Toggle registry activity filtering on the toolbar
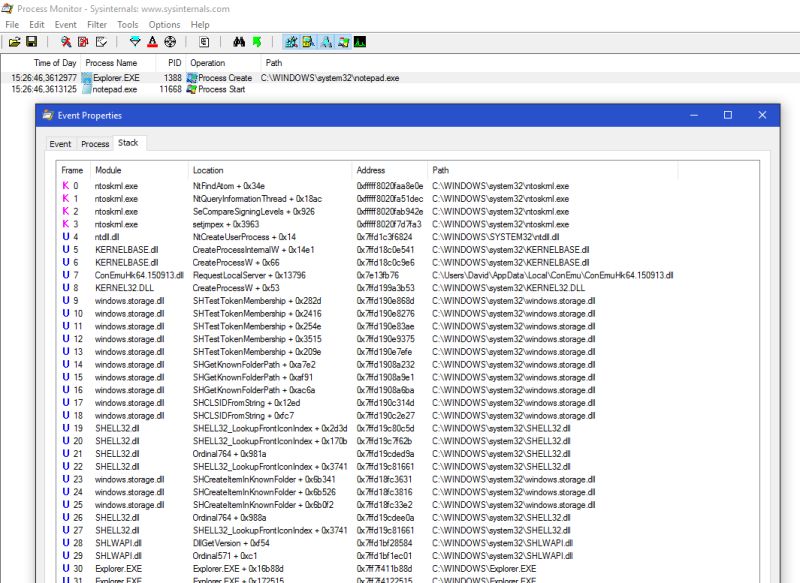Image resolution: width=800 pixels, height=583 pixels. (x=291, y=41)
